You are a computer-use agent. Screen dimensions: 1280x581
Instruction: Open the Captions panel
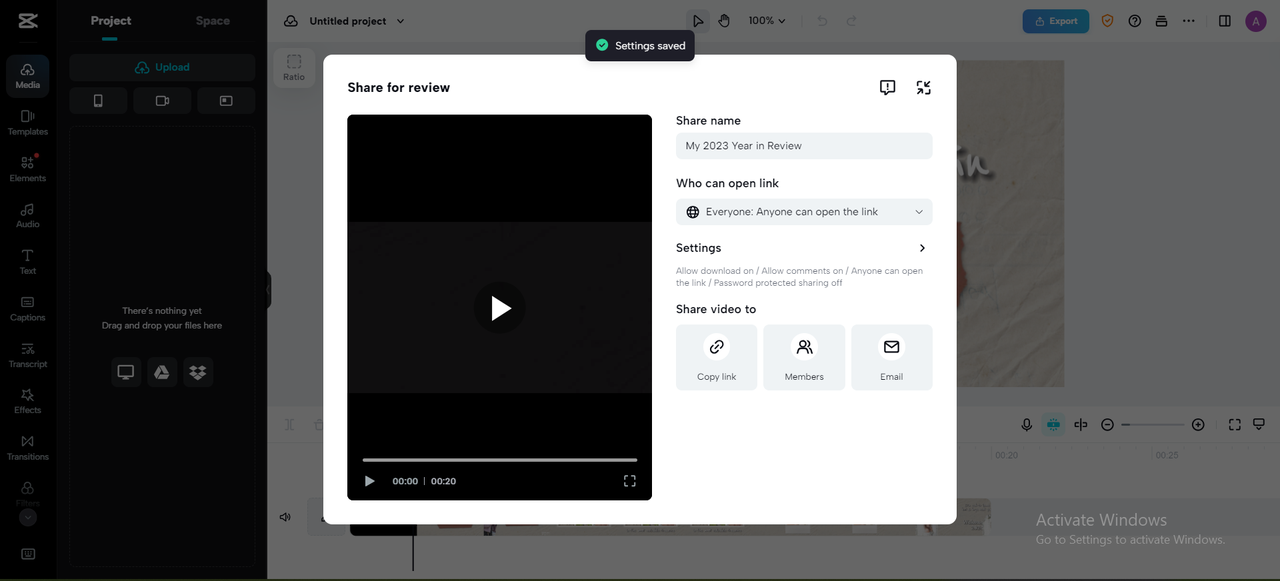tap(28, 309)
